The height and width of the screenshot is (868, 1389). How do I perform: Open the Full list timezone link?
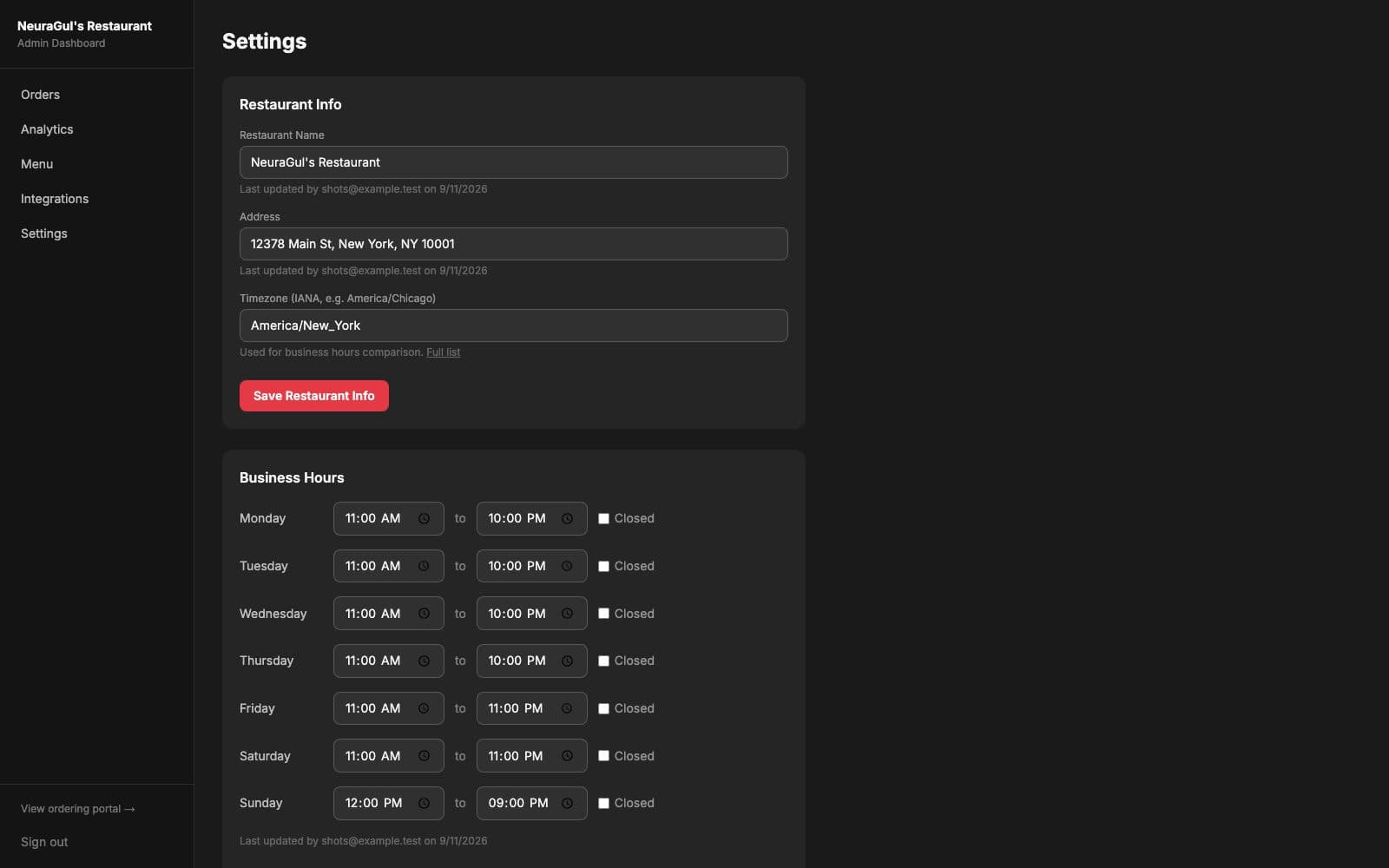coord(443,352)
